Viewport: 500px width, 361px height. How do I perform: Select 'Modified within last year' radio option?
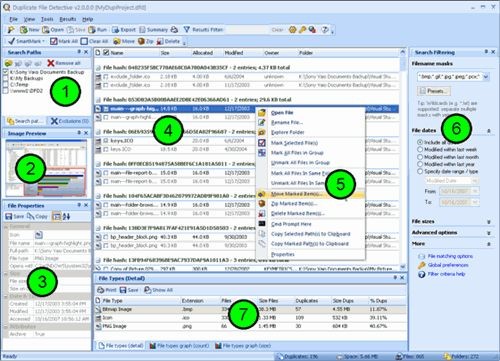(x=420, y=164)
